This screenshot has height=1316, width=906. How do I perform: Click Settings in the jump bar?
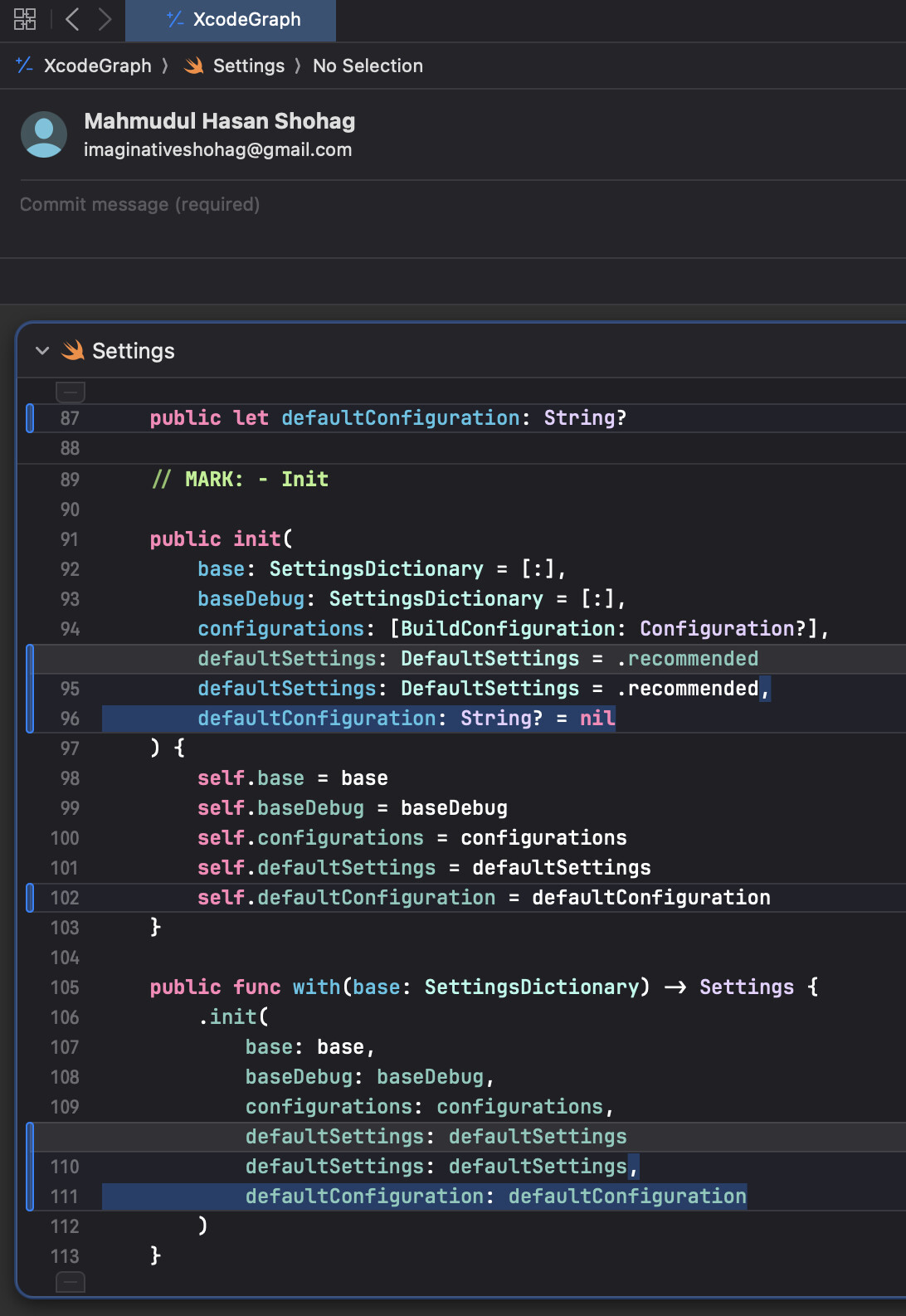tap(248, 66)
